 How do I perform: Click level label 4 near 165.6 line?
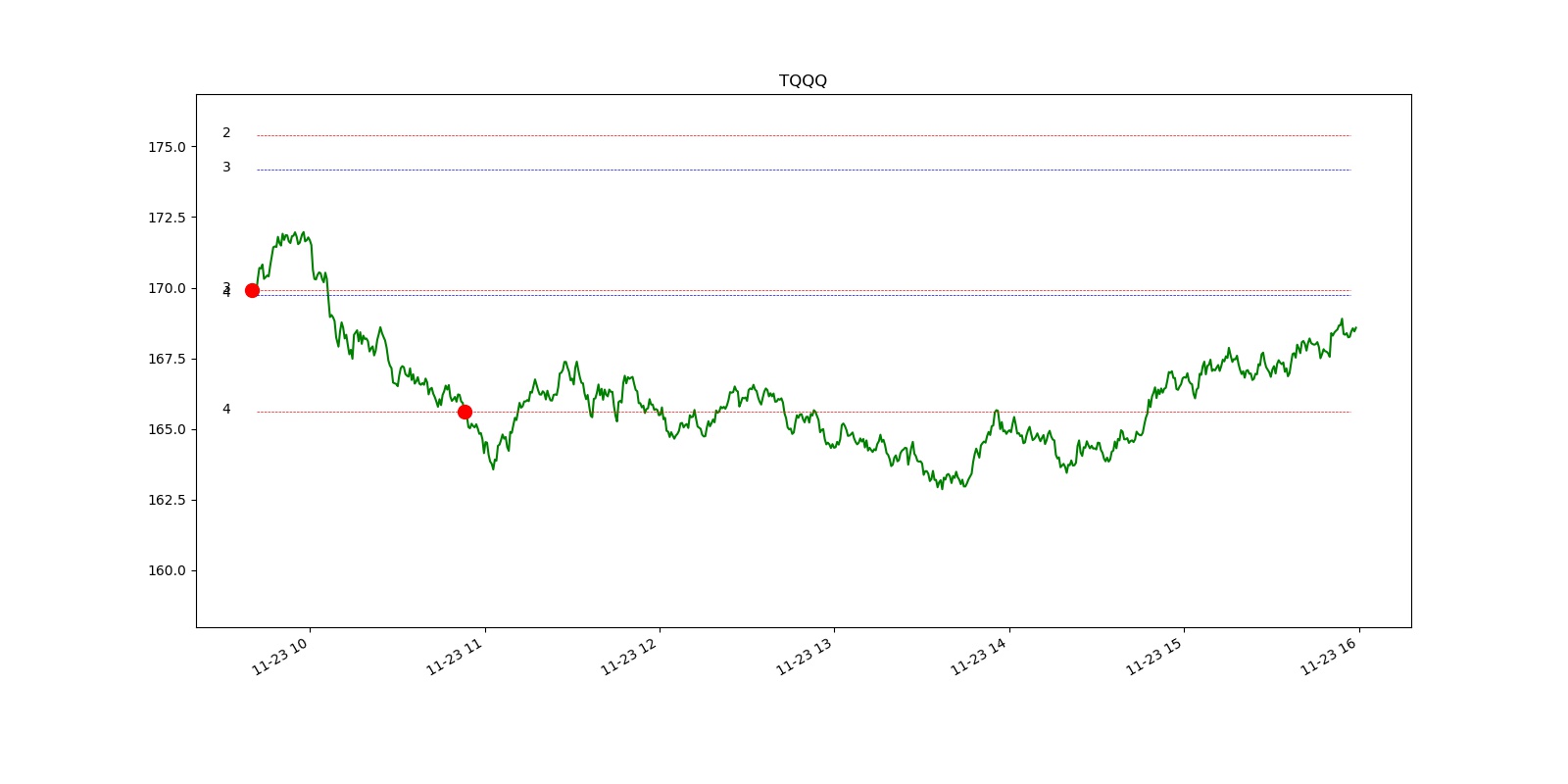click(x=226, y=410)
